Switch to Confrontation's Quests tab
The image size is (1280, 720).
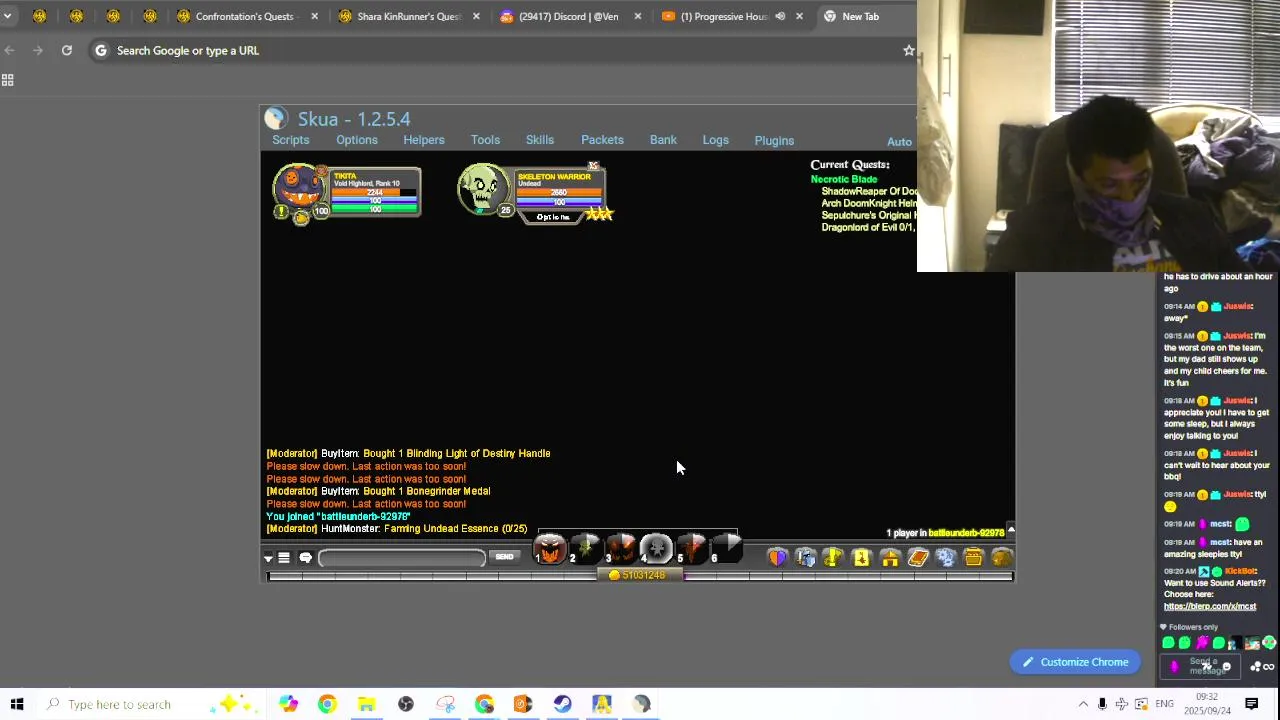pos(244,16)
